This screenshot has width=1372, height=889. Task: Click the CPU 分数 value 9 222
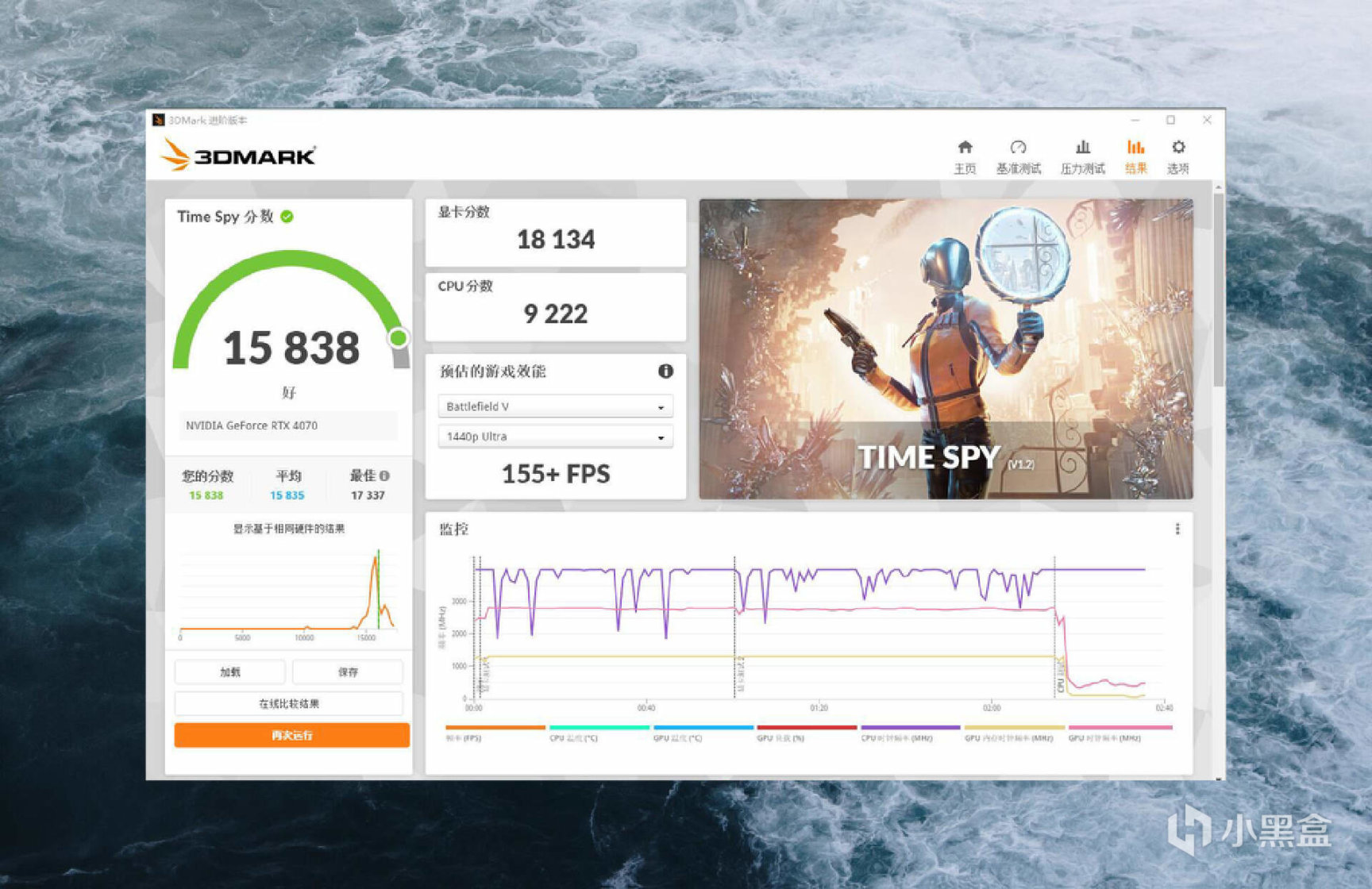click(556, 314)
